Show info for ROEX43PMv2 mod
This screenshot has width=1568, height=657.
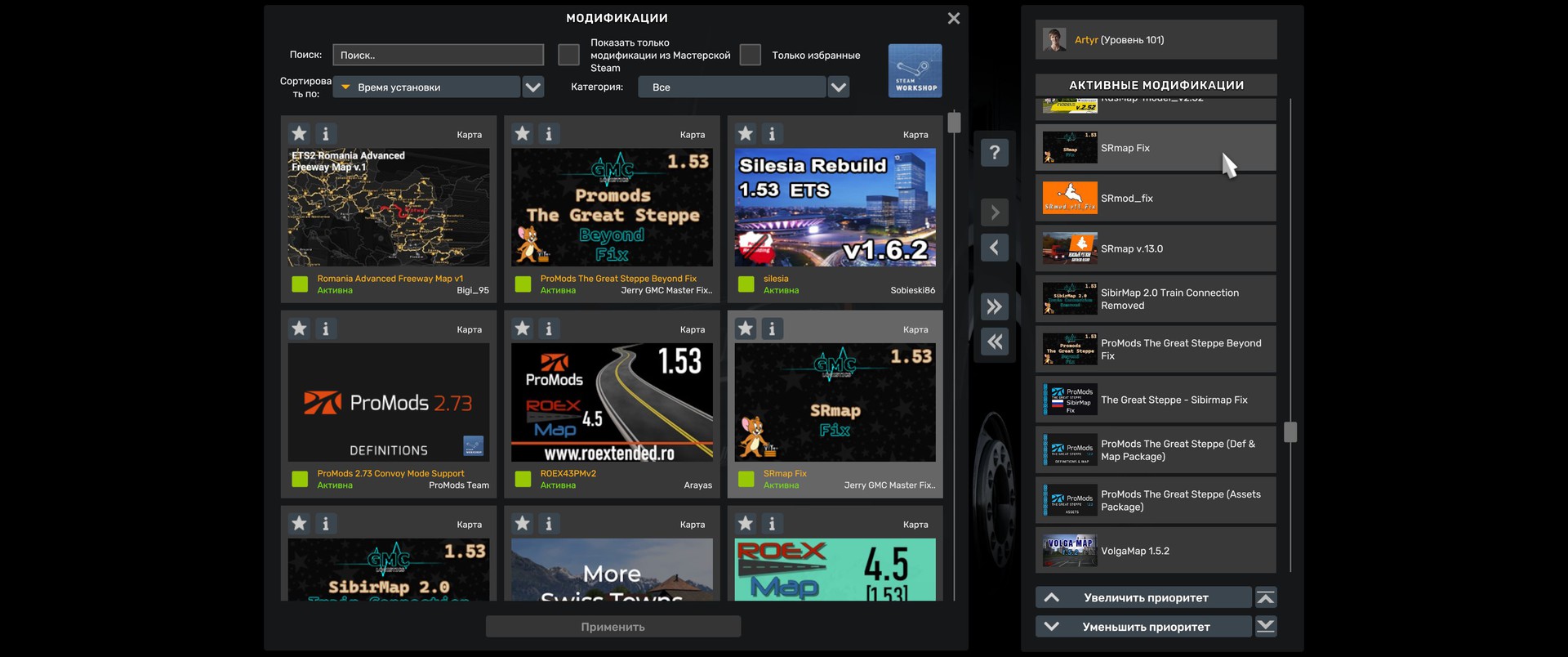[x=549, y=328]
